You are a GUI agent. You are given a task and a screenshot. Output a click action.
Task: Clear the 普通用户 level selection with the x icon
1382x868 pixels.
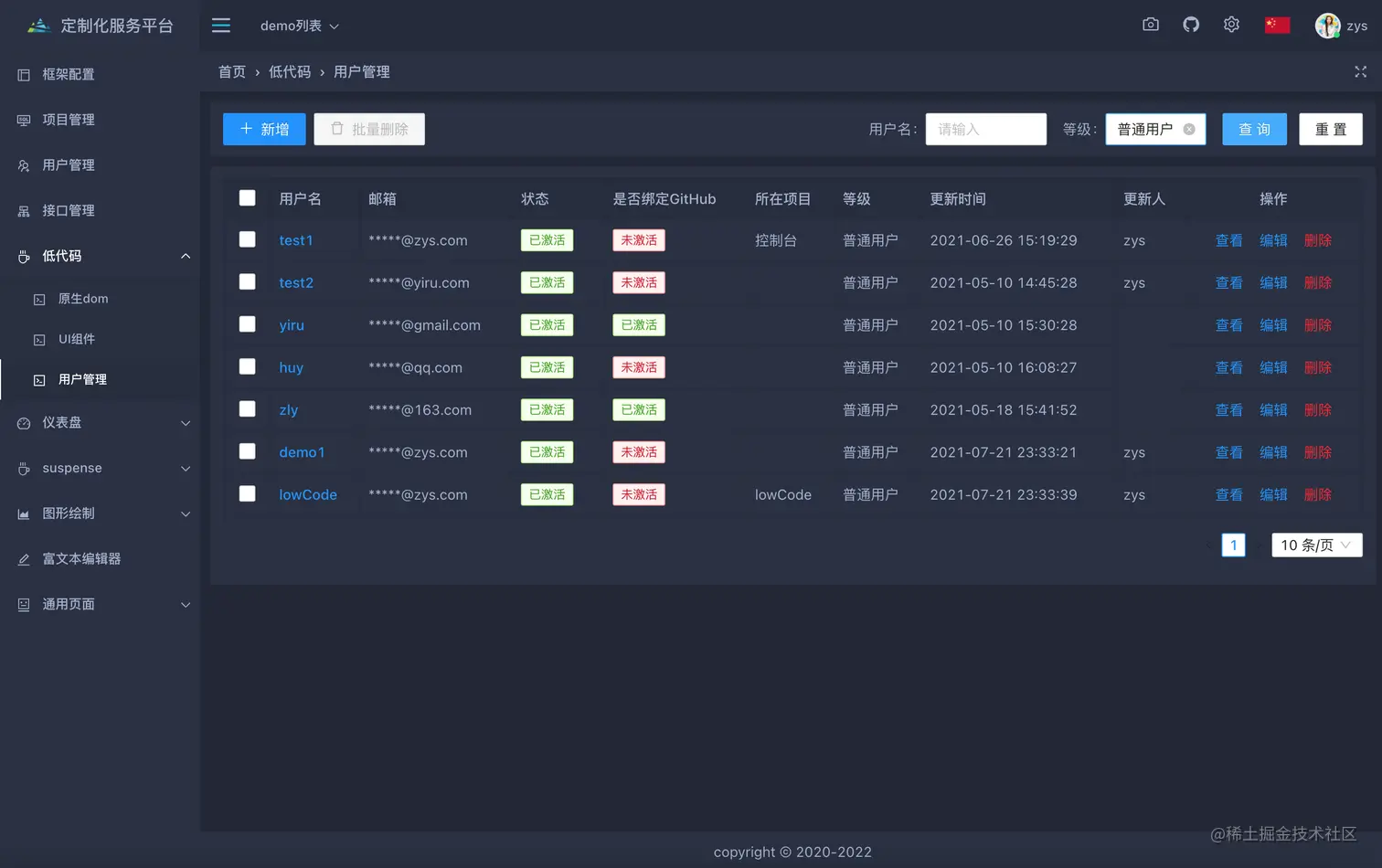(1189, 129)
